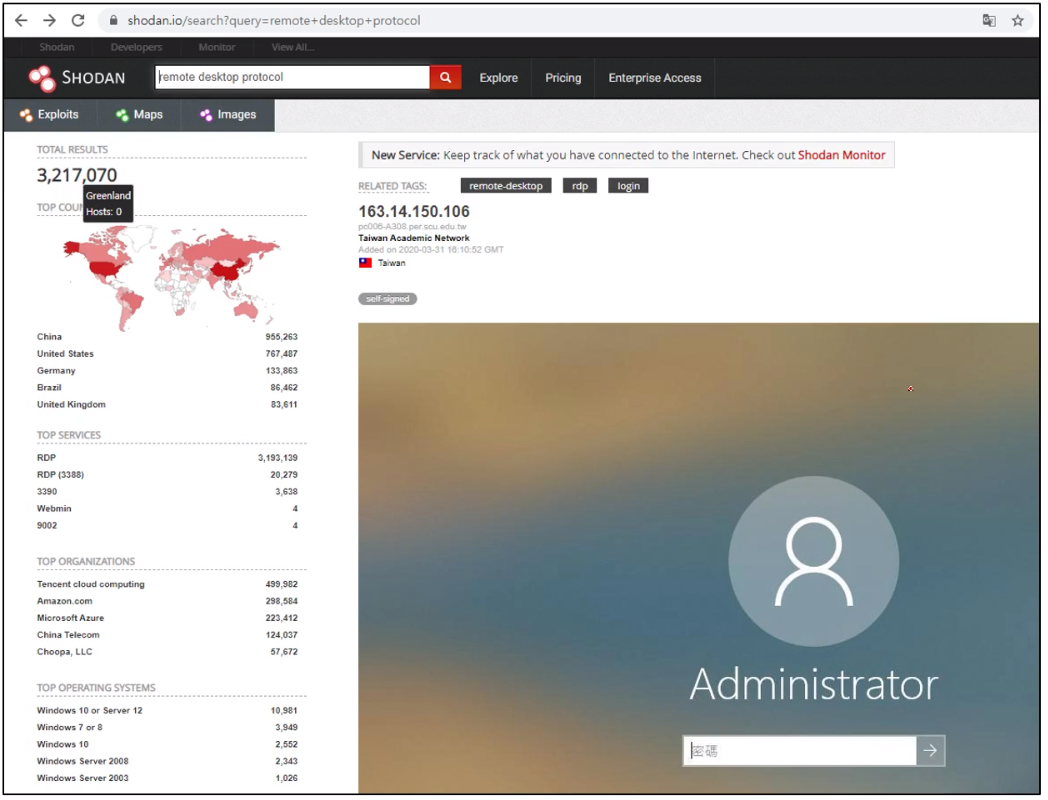The image size is (1048, 800).
Task: Filter by China Telecom organization
Action: [x=68, y=635]
